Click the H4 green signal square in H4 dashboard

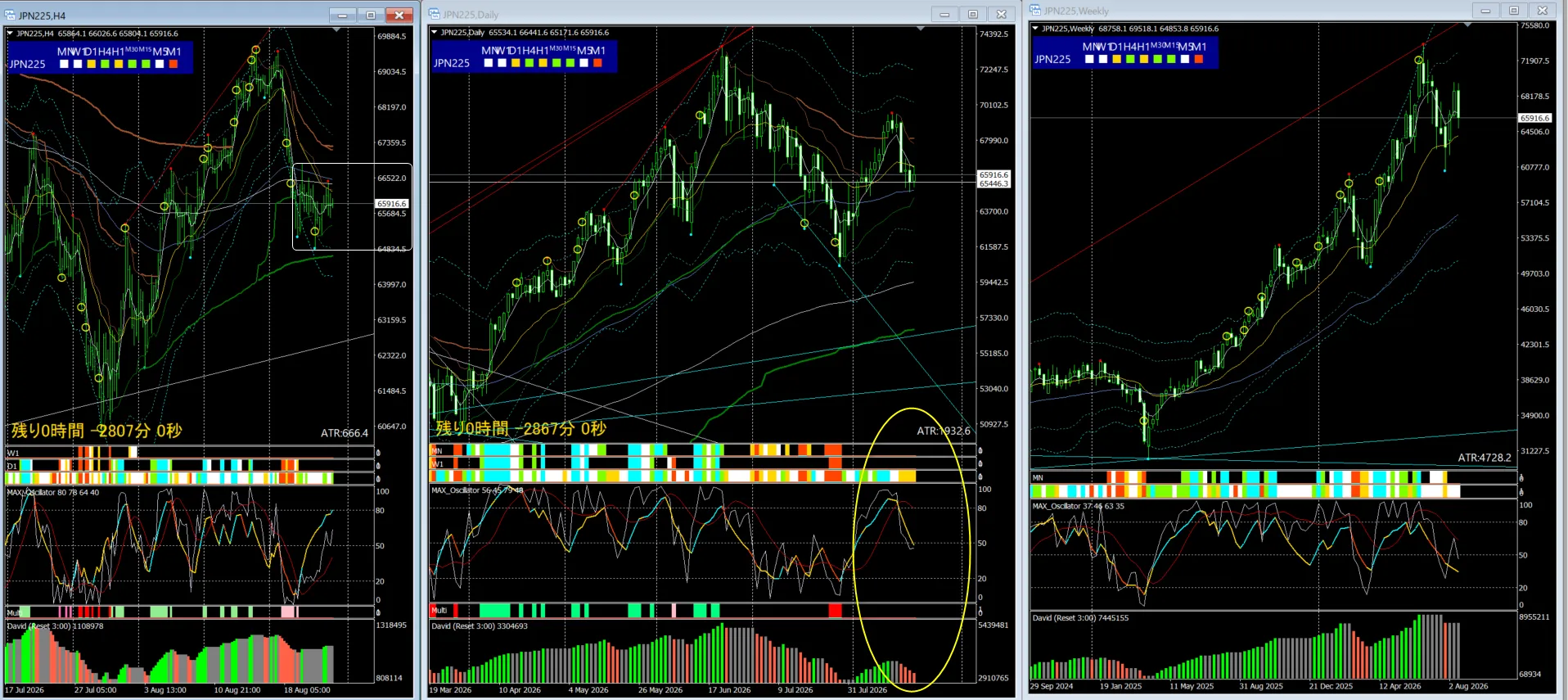pos(105,64)
